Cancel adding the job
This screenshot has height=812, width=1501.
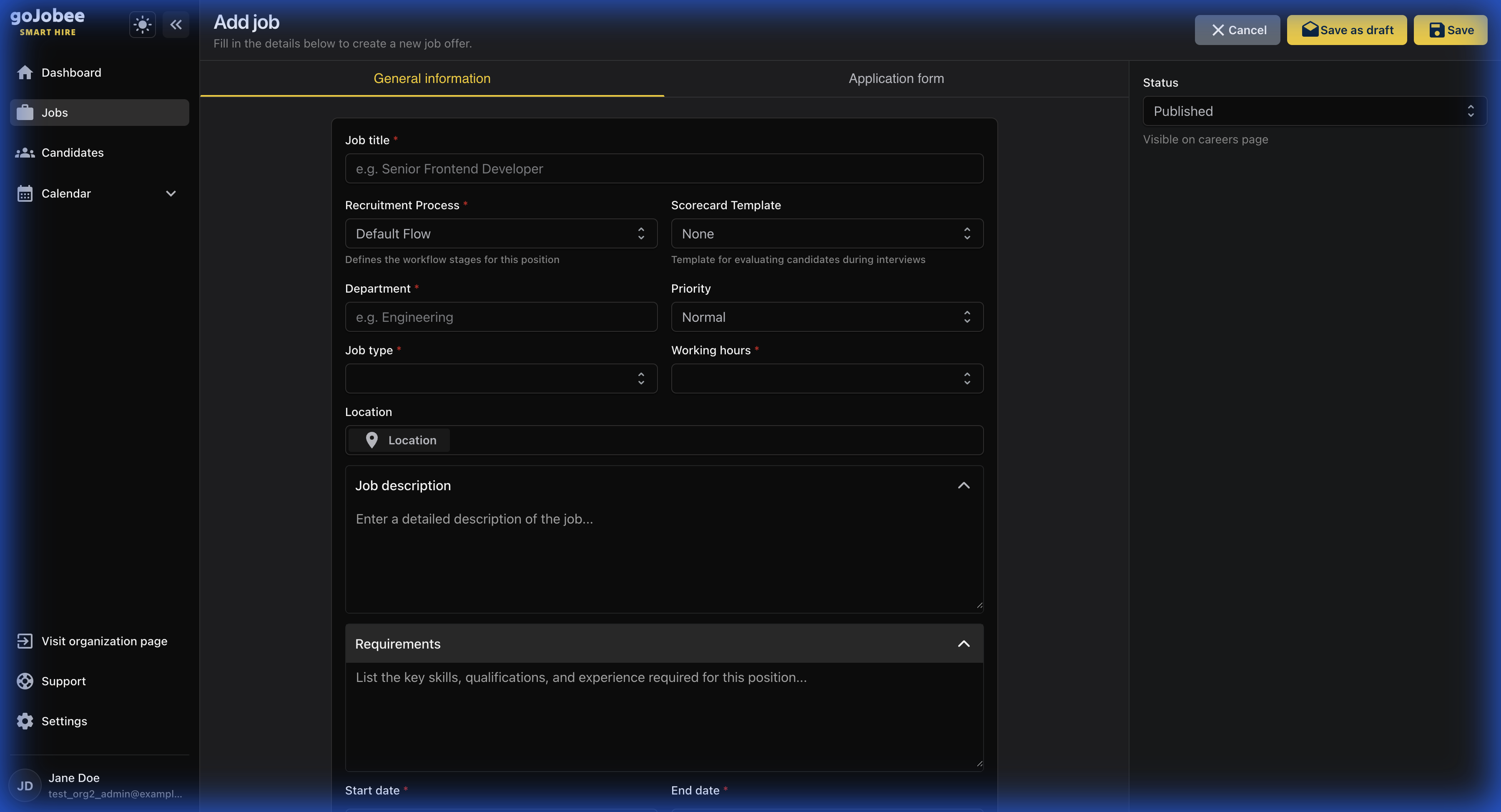[x=1237, y=30]
